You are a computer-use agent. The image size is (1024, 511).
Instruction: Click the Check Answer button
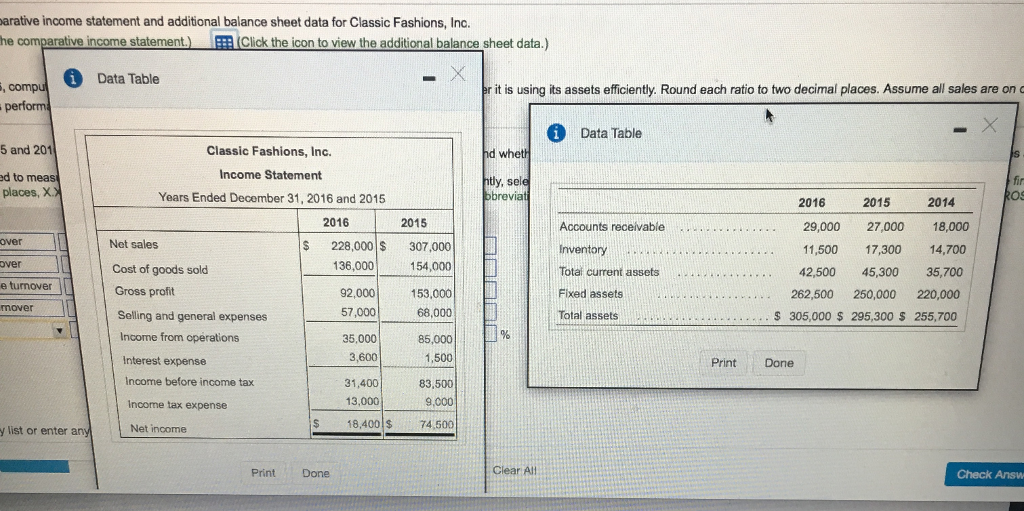[x=984, y=474]
